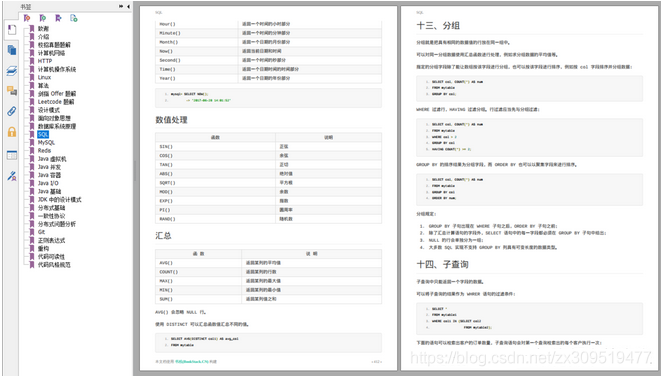The height and width of the screenshot is (376, 661).
Task: Click the SQRT() cell in the functions table
Action: (x=215, y=183)
